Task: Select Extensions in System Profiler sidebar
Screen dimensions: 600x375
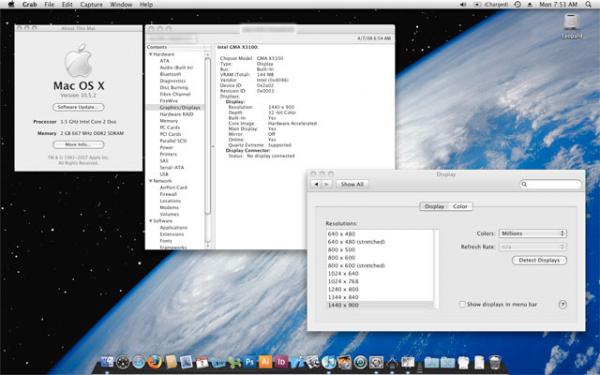Action: point(172,234)
